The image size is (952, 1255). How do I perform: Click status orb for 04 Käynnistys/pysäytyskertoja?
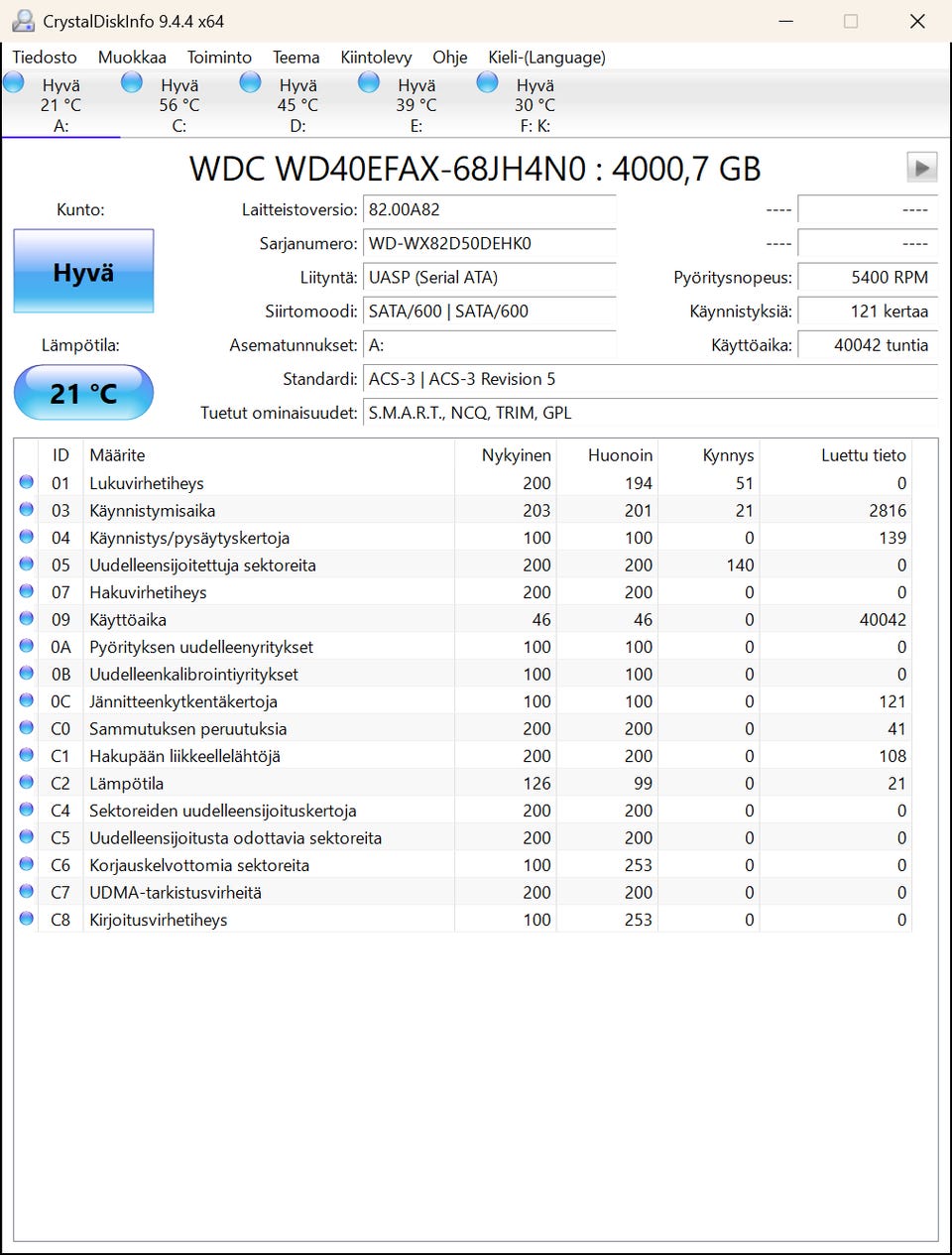click(27, 537)
